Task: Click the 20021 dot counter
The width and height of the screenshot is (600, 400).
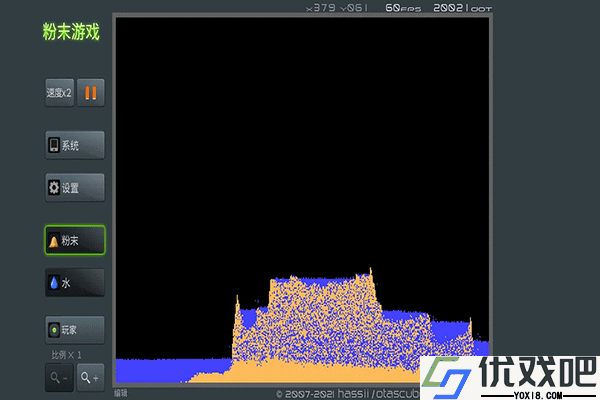Action: [x=462, y=8]
